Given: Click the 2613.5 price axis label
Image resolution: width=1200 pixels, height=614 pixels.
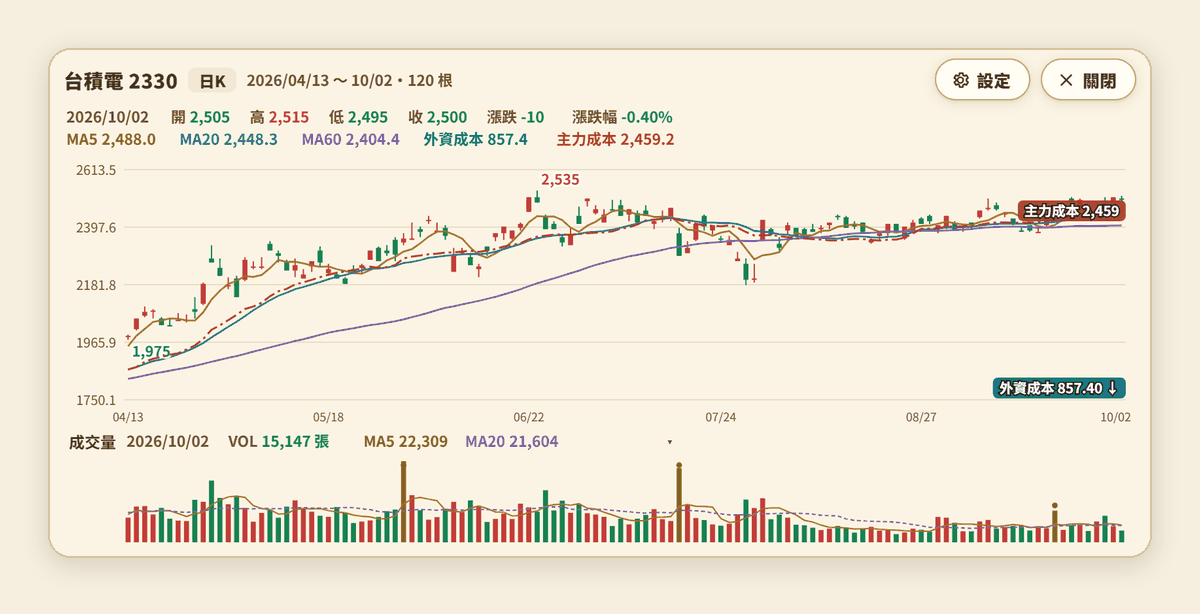Looking at the screenshot, I should (x=96, y=171).
